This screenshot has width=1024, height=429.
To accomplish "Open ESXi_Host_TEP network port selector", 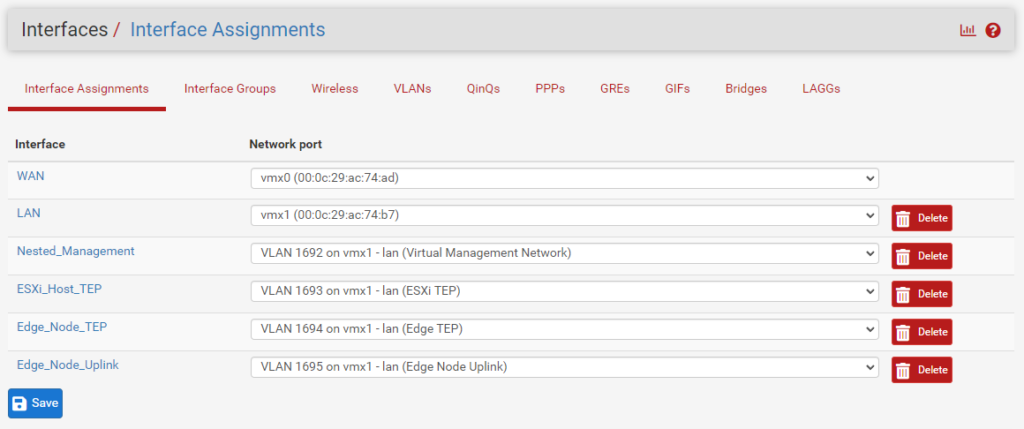I will [564, 291].
